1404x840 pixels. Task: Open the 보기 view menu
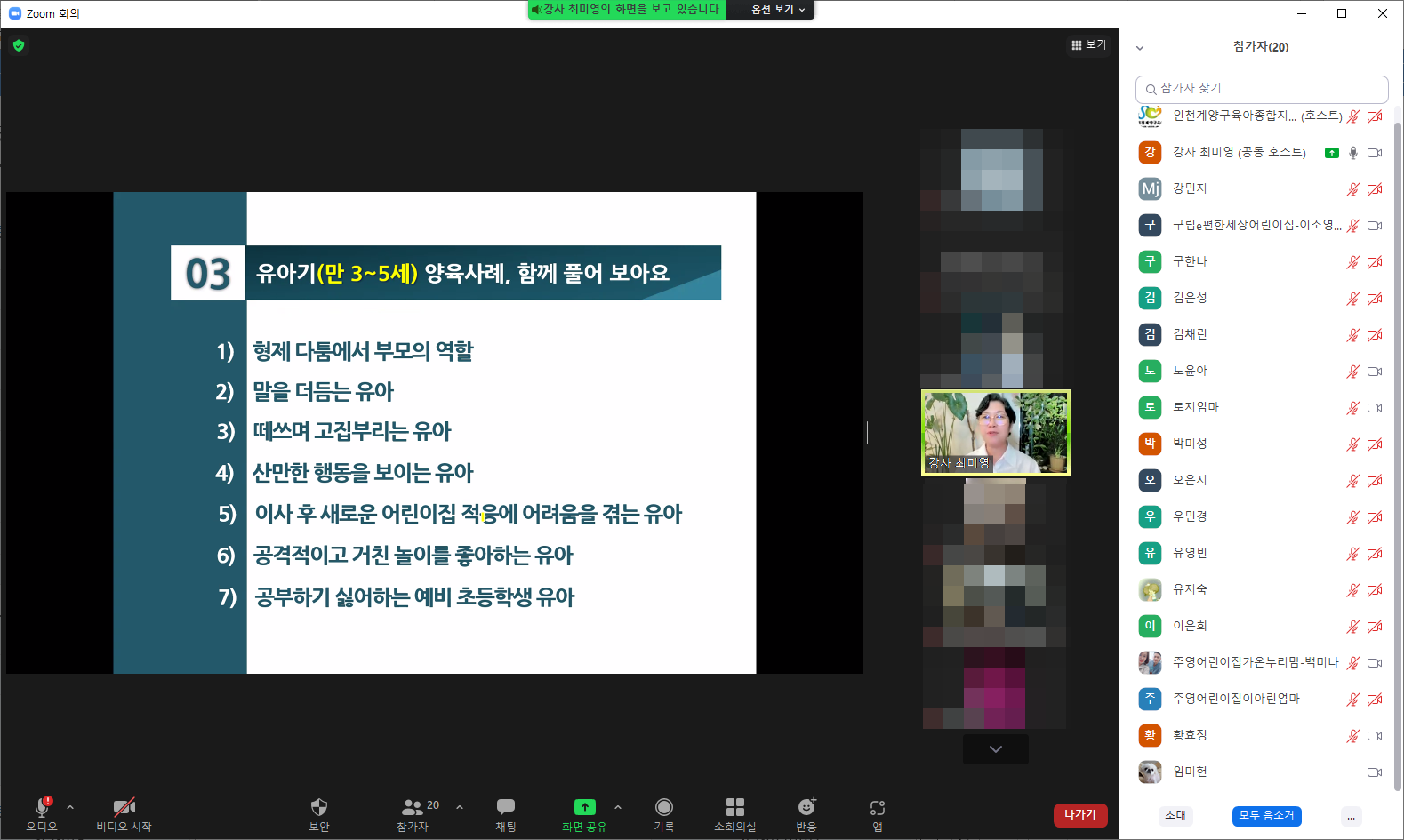pyautogui.click(x=1088, y=44)
